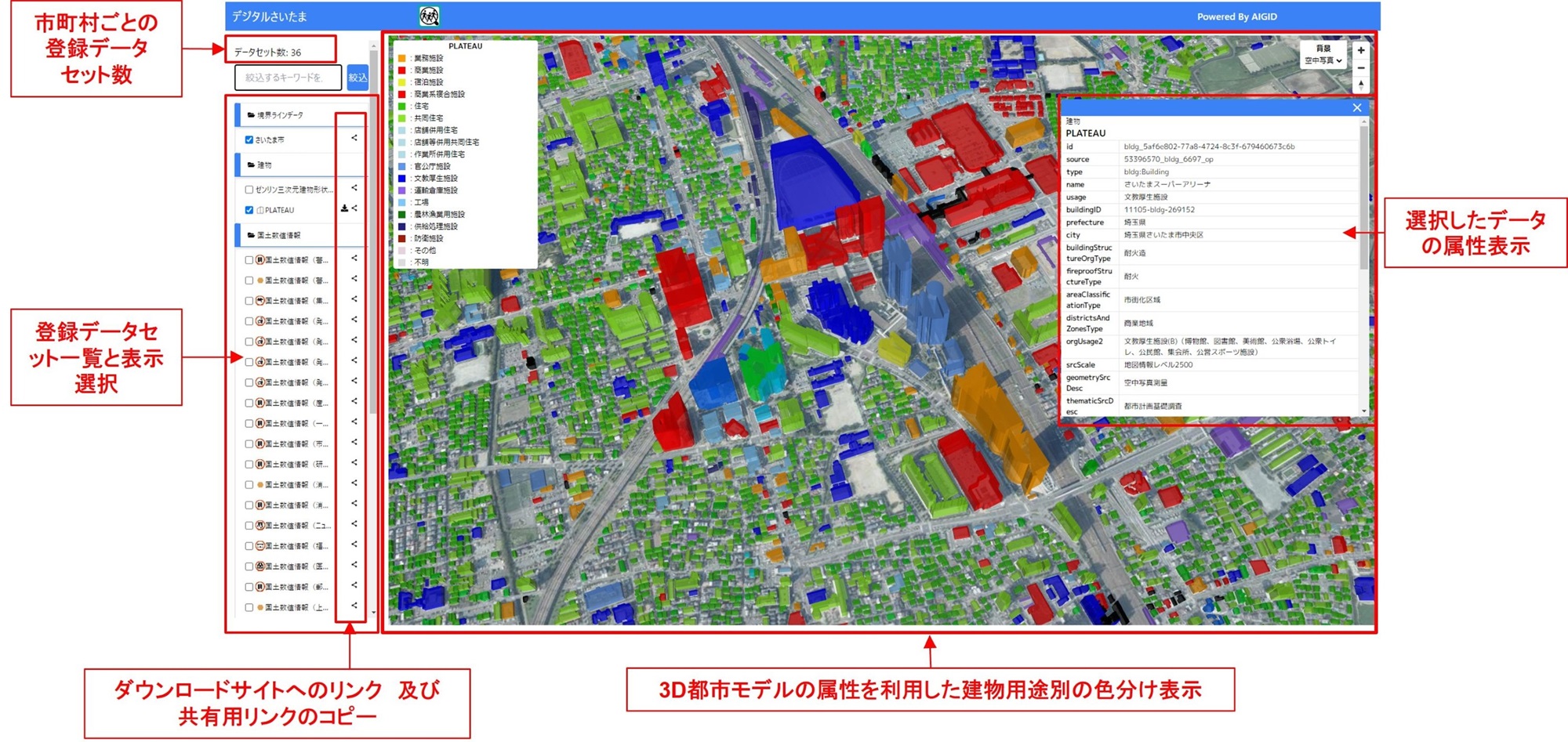Click yellow 宿泊施設 legend swatch
Viewport: 1568px width, 742px height.
(402, 82)
